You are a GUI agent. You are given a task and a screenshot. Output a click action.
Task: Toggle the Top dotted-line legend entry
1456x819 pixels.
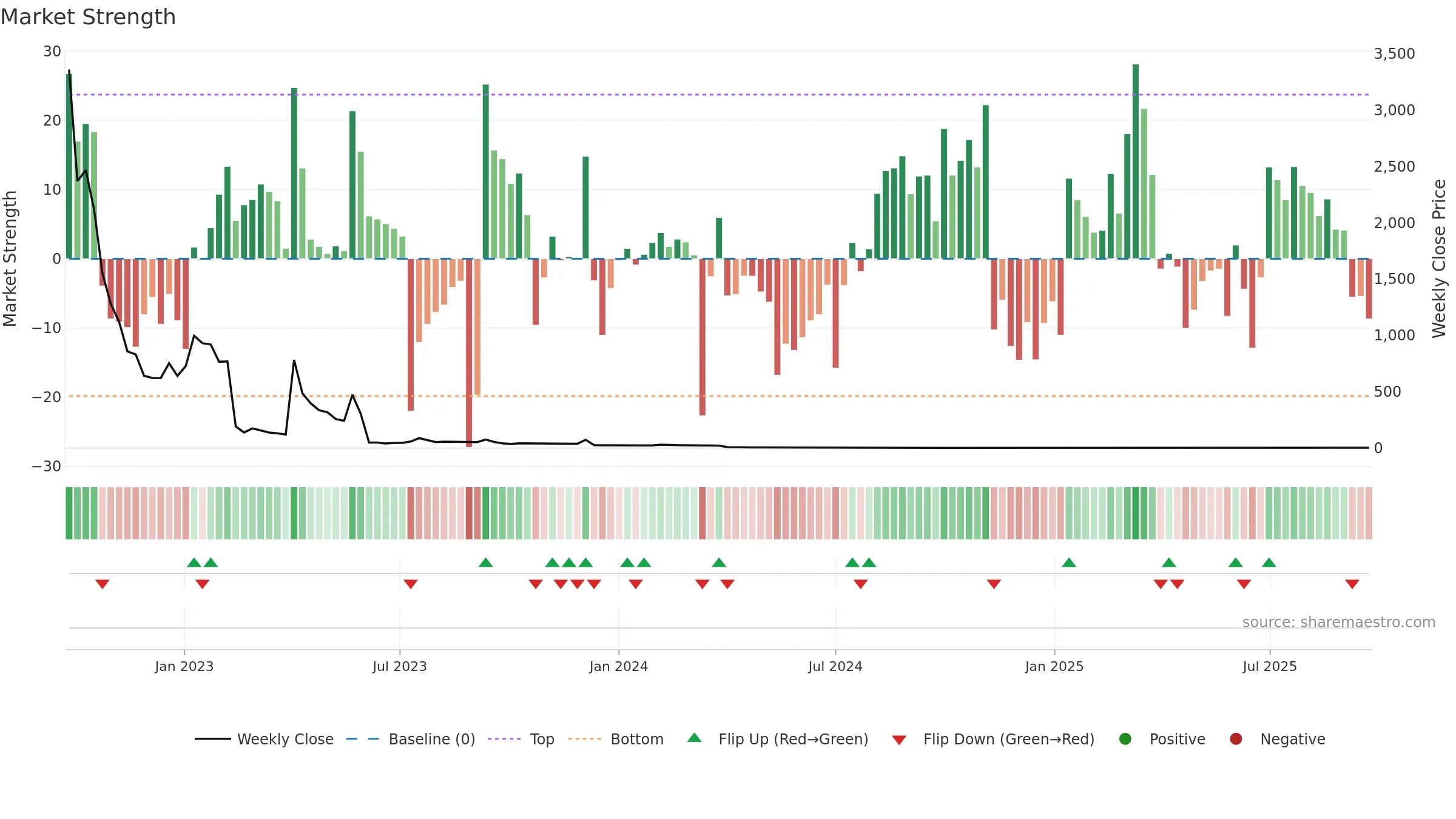[521, 739]
